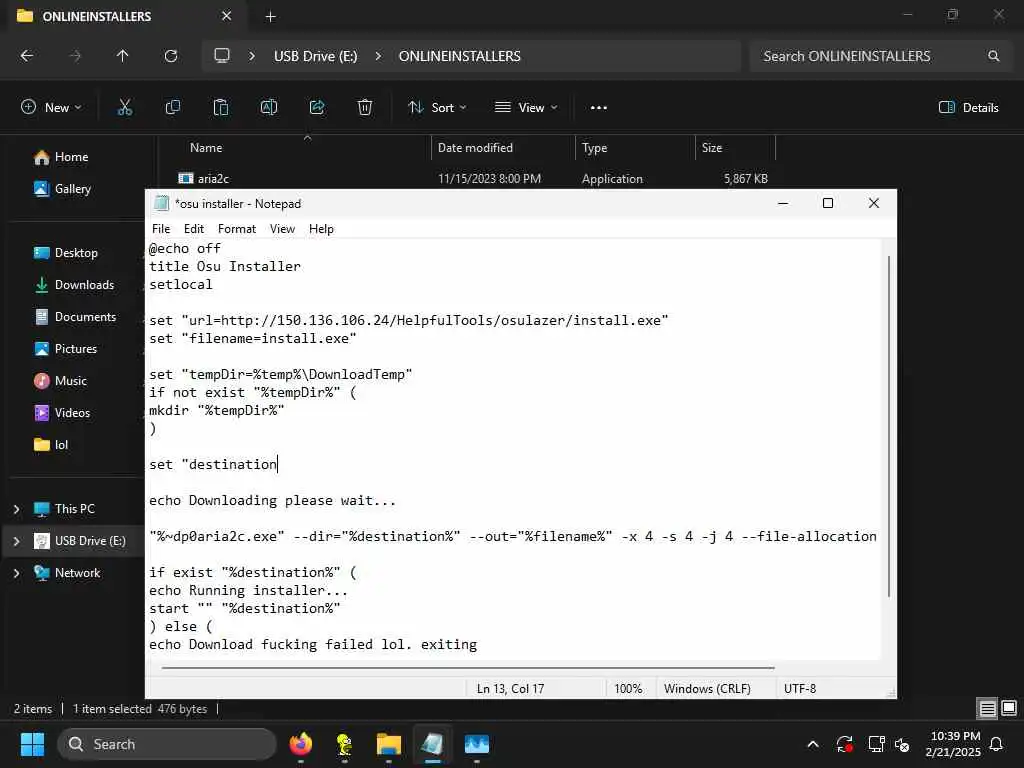Open Documents in the sidebar
Viewport: 1024px width, 768px height.
85,317
